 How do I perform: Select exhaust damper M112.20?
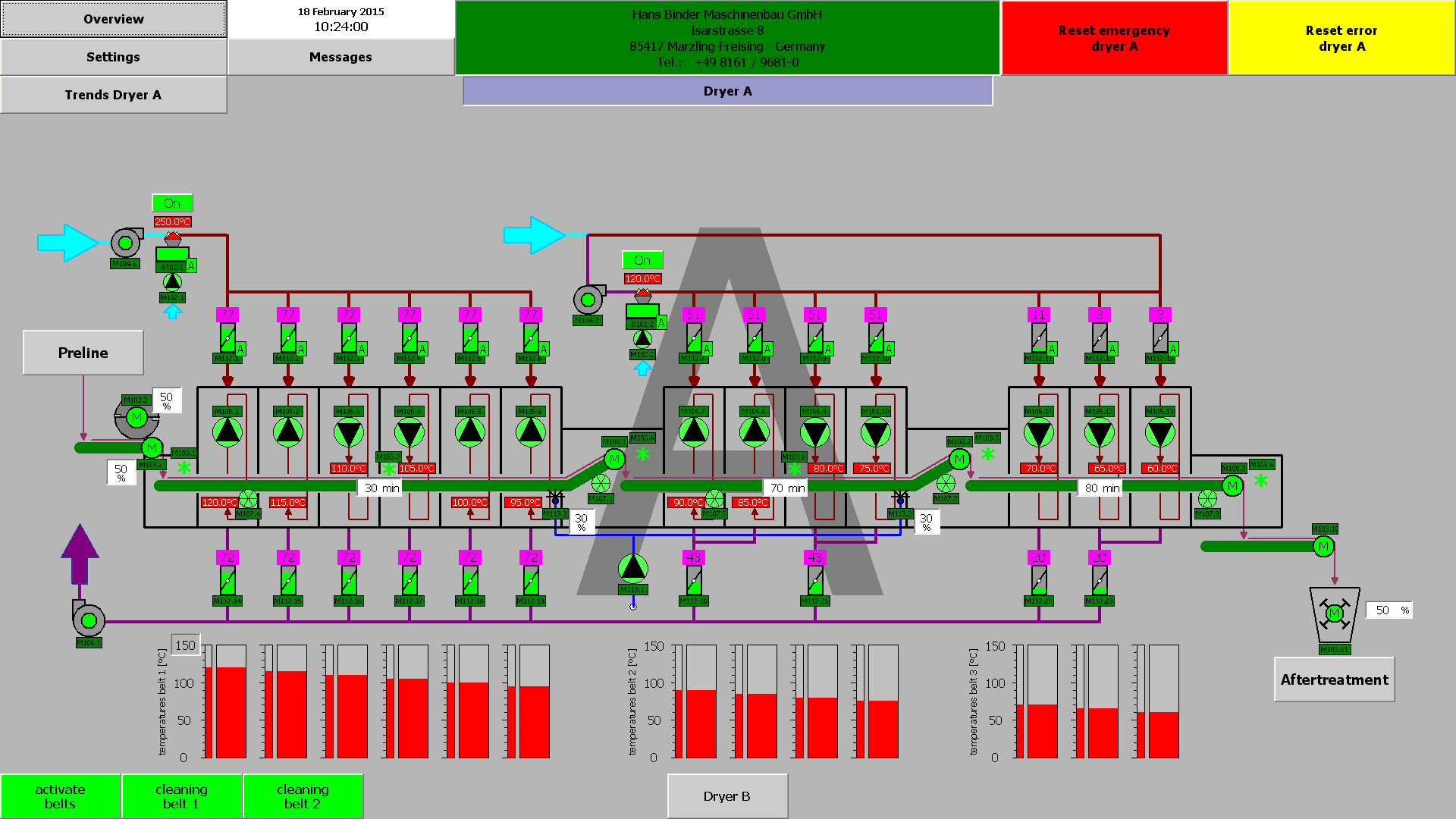tap(694, 581)
